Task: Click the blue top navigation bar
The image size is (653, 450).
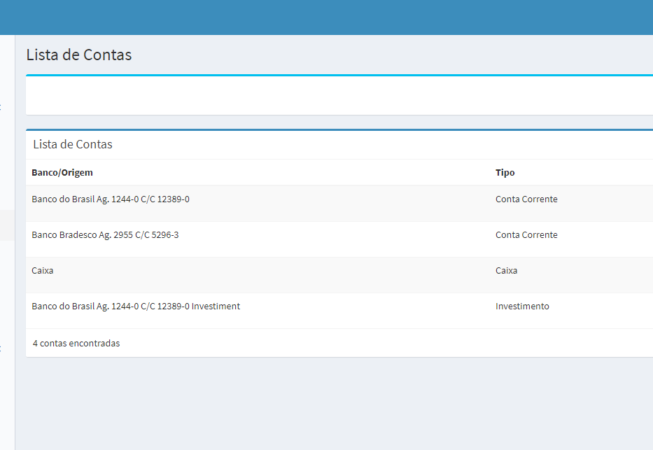Action: click(326, 17)
